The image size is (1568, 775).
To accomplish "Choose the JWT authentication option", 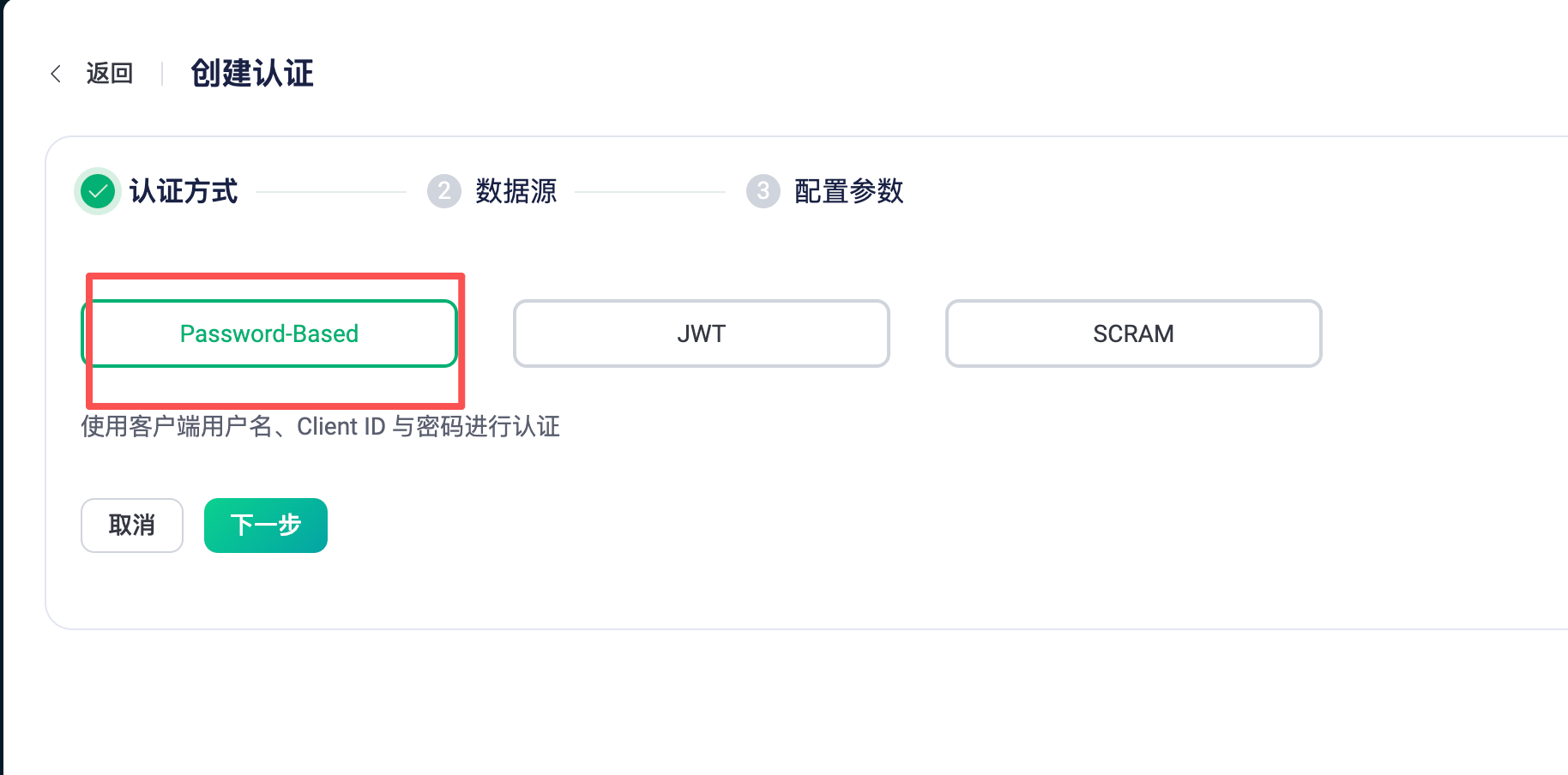I will pos(701,333).
